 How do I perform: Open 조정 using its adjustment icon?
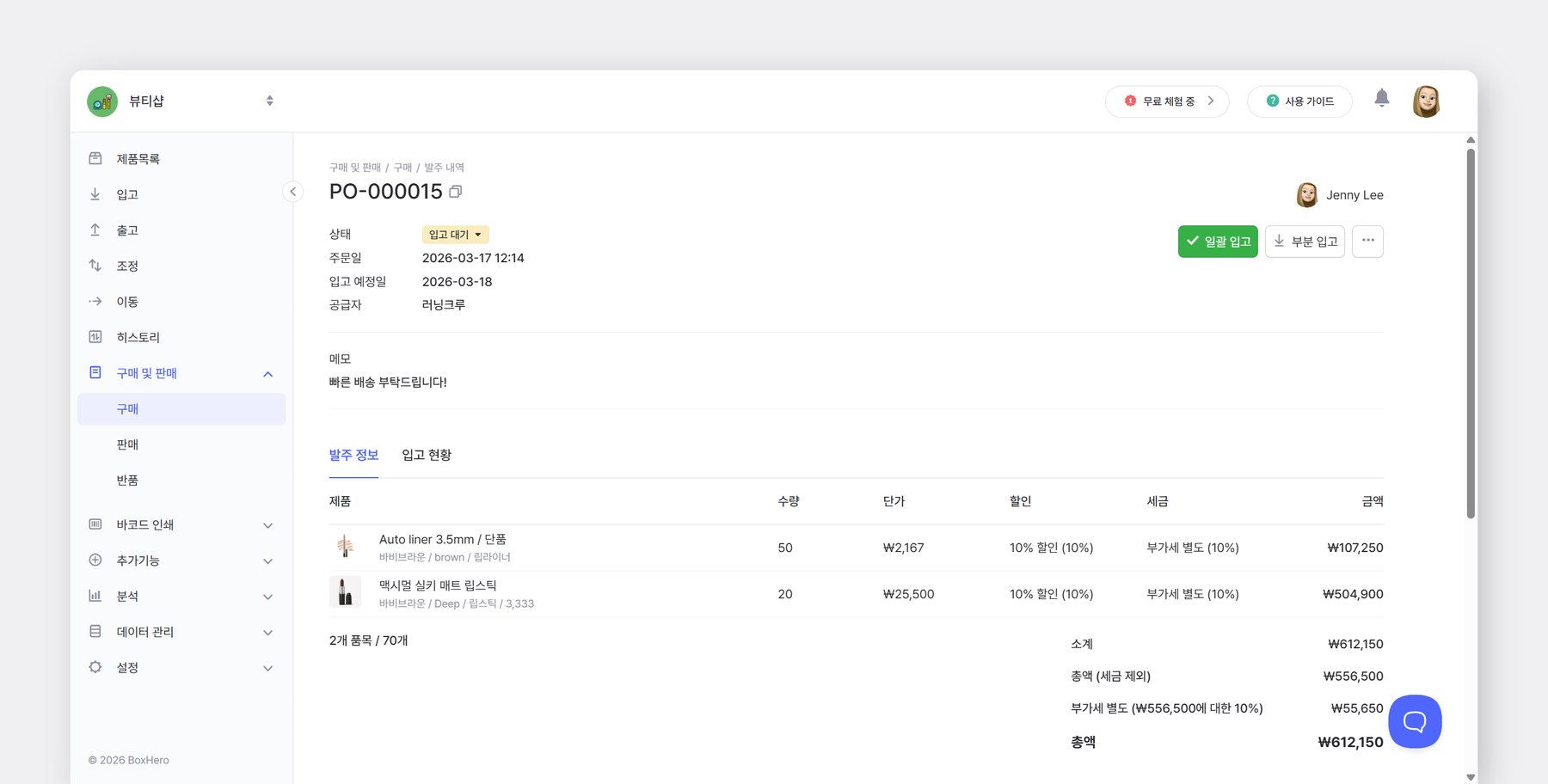click(95, 266)
